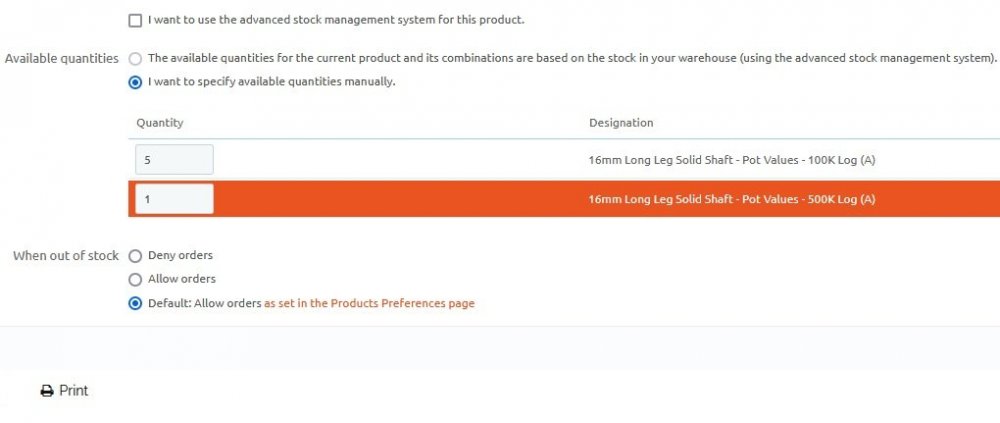The height and width of the screenshot is (423, 1000).
Task: Click the quantity field for 100K Log
Action: coord(174,160)
